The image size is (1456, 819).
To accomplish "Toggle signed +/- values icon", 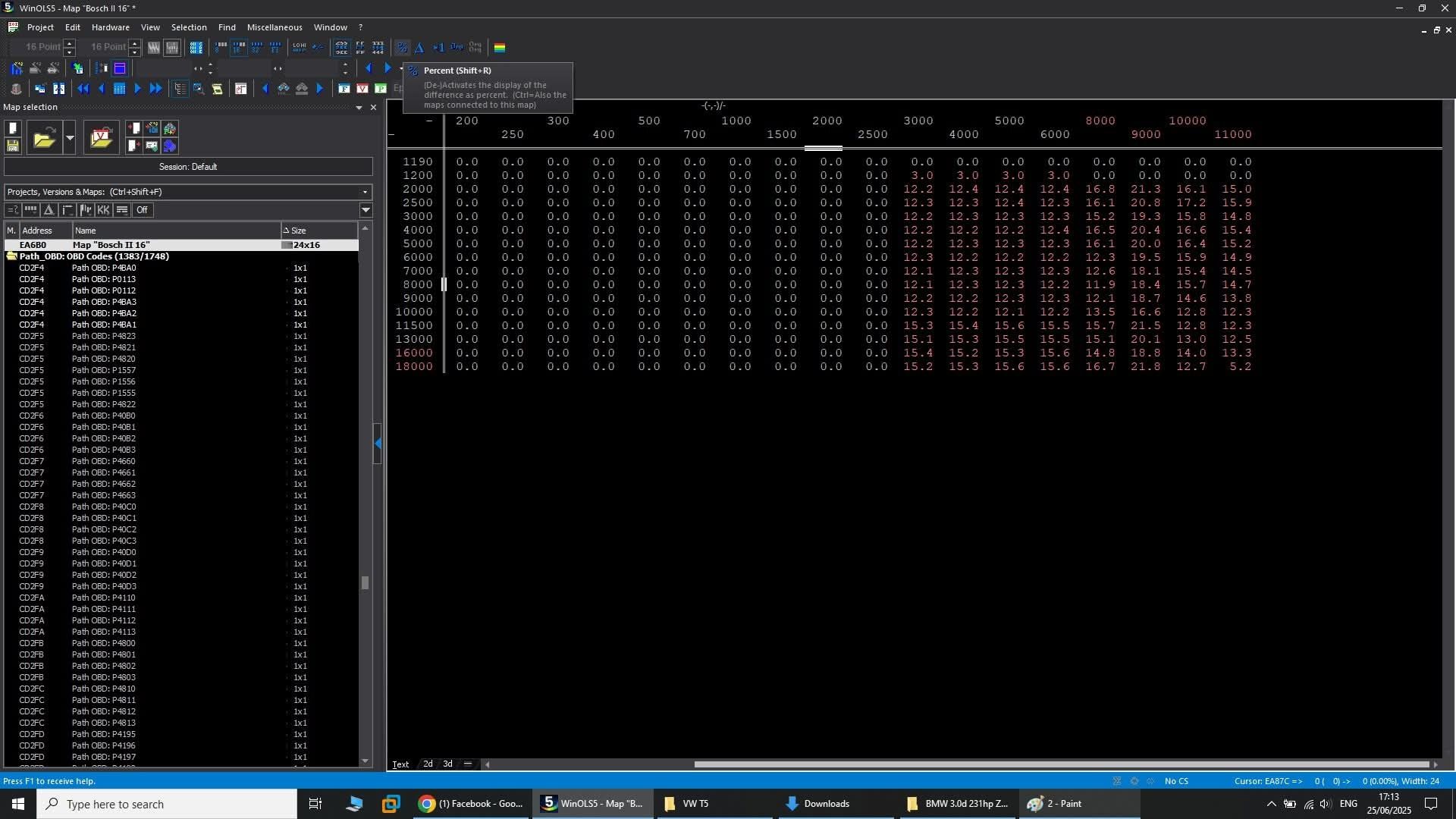I will [318, 48].
